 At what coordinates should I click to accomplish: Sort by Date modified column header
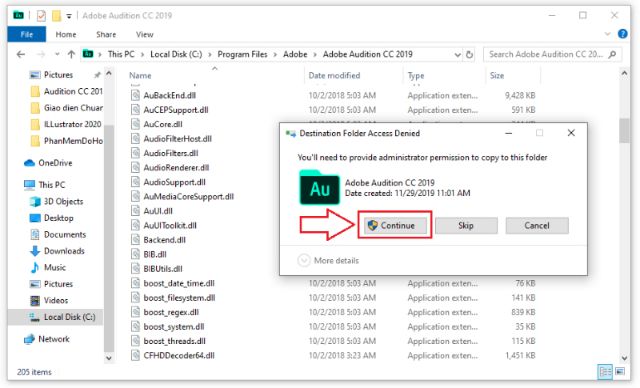click(x=334, y=75)
